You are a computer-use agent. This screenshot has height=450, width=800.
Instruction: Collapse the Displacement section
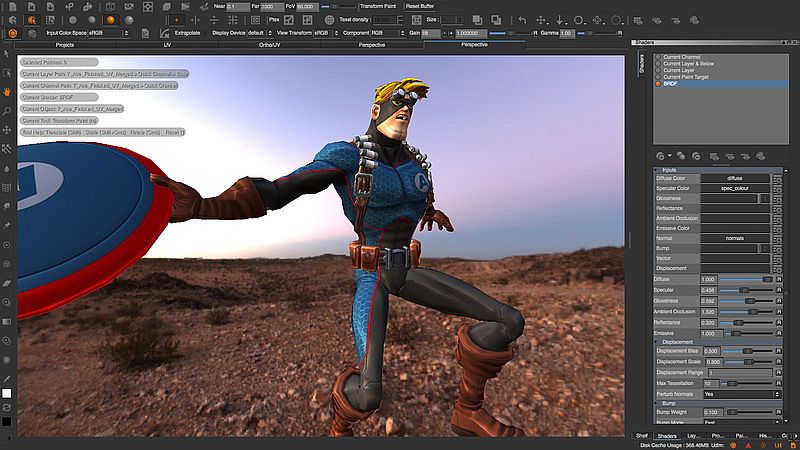pyautogui.click(x=657, y=342)
